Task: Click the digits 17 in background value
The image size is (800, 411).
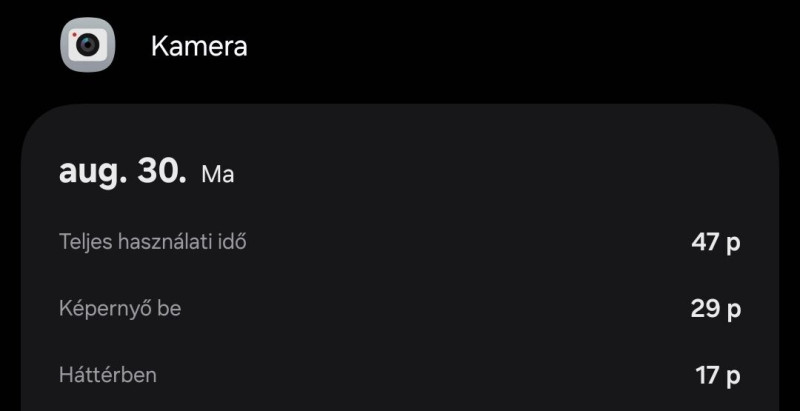Action: coord(708,376)
